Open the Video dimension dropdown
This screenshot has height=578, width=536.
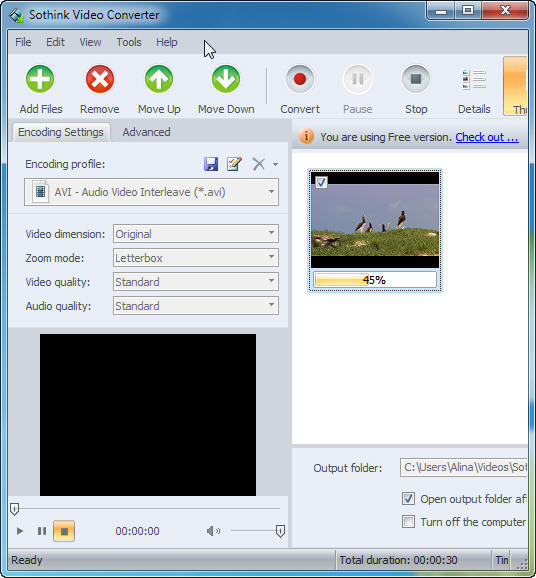click(x=196, y=233)
